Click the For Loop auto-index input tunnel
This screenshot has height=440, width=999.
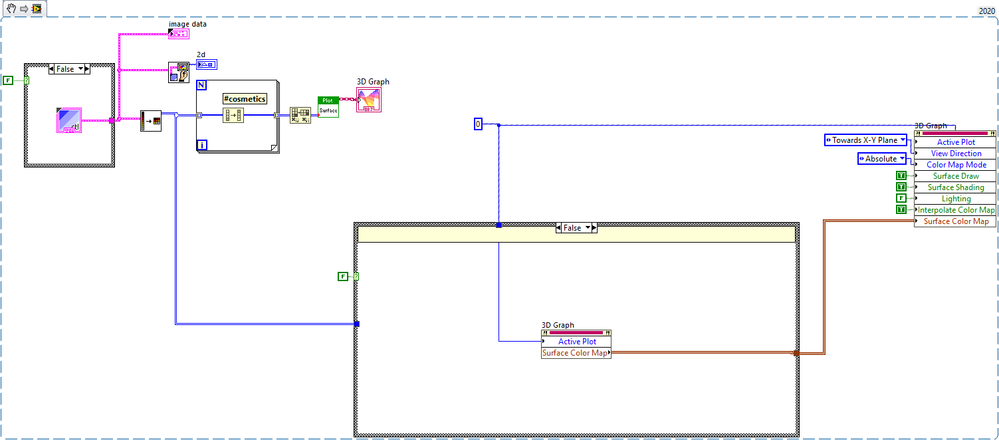[x=199, y=115]
